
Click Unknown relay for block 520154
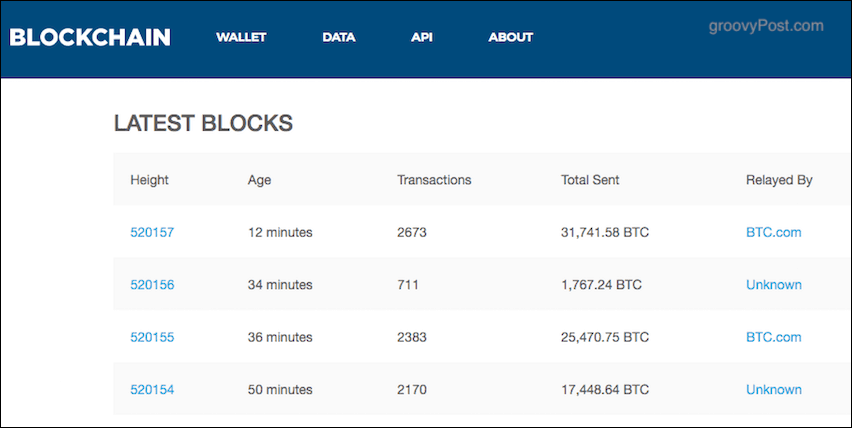pos(774,390)
